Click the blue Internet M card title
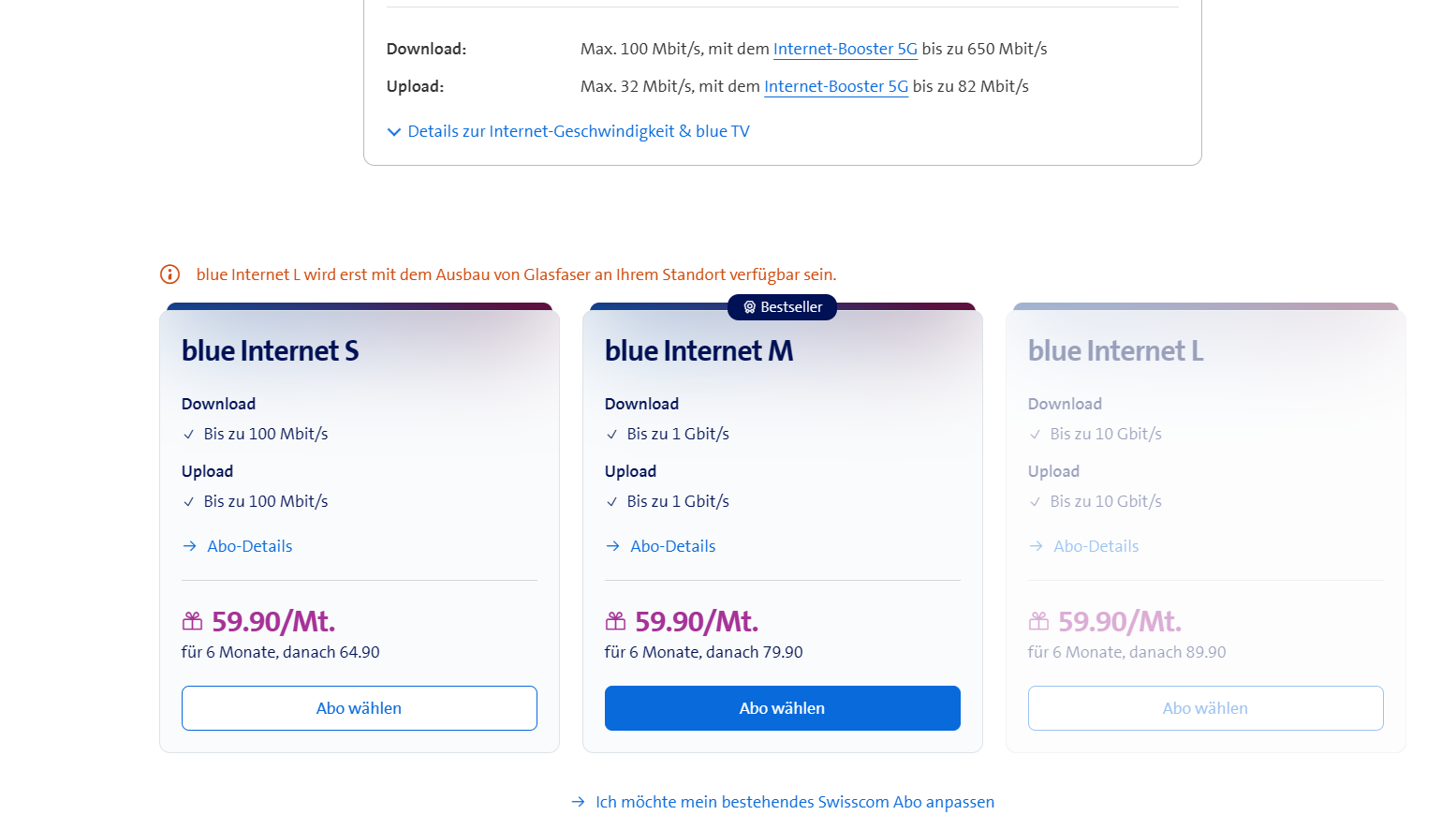This screenshot has height=815, width=1456. pyautogui.click(x=699, y=351)
